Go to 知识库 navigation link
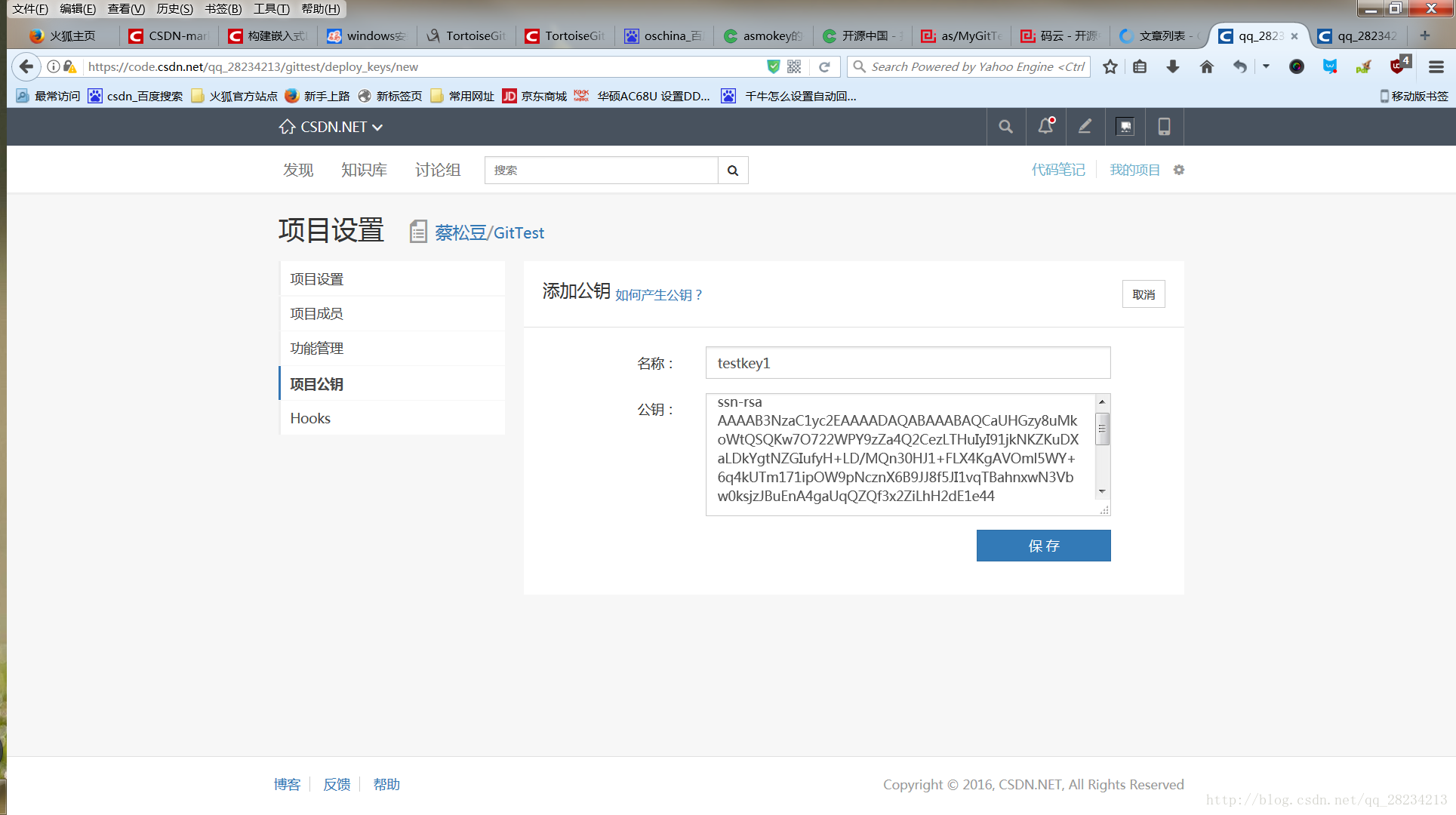Viewport: 1456px width, 815px height. tap(364, 170)
